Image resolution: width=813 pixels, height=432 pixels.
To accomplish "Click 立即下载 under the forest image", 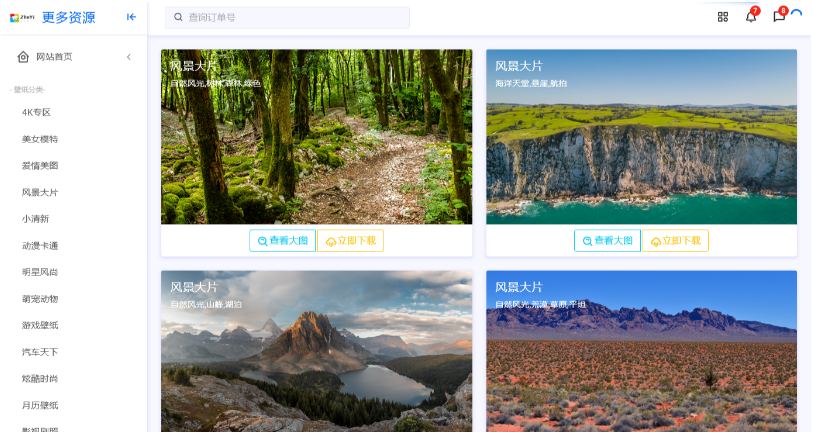I will pos(351,241).
